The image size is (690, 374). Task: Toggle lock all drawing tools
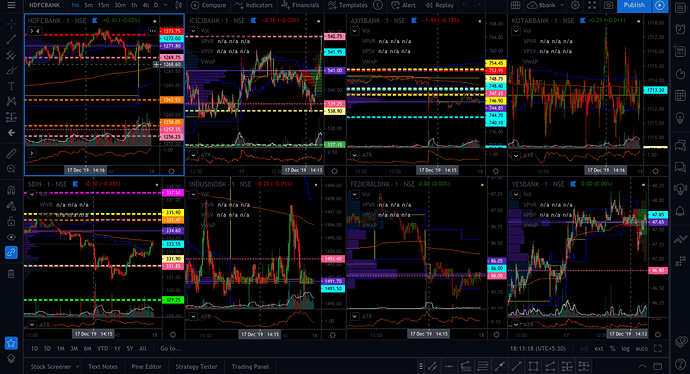11,221
